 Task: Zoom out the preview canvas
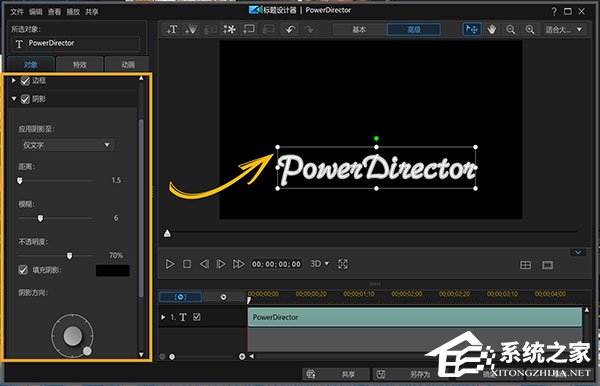(x=510, y=29)
